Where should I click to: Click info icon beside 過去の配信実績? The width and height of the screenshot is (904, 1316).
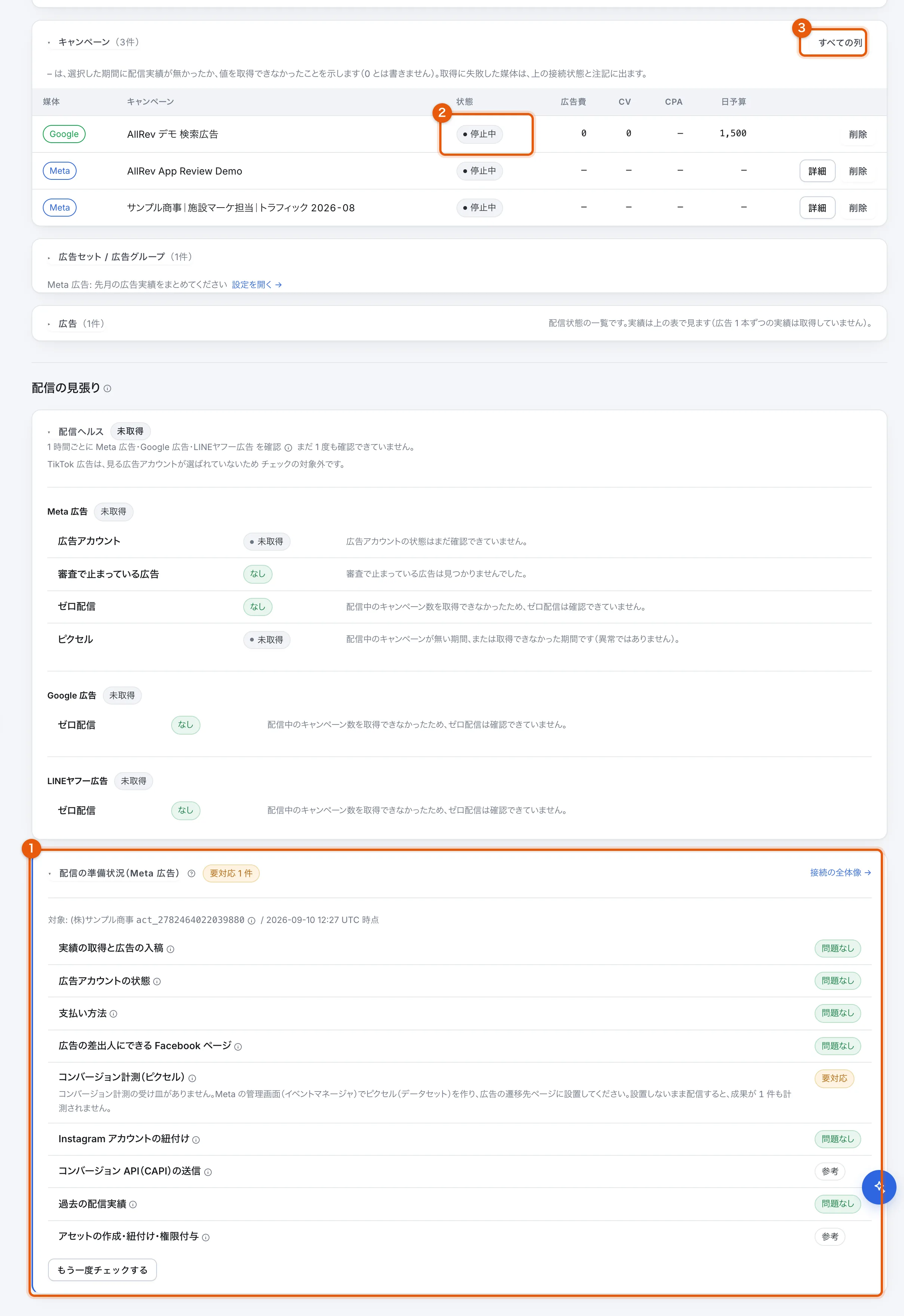point(133,1205)
